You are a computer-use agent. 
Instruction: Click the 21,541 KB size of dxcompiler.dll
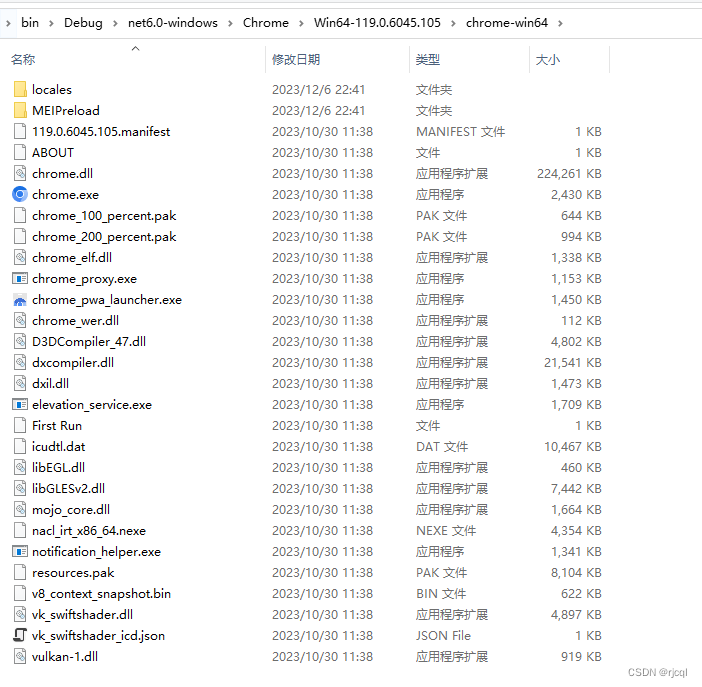coord(573,362)
